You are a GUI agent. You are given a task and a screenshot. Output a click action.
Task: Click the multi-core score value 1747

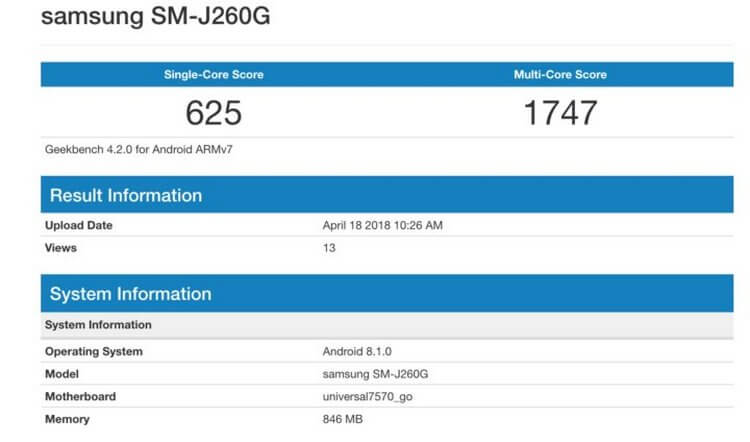point(559,112)
